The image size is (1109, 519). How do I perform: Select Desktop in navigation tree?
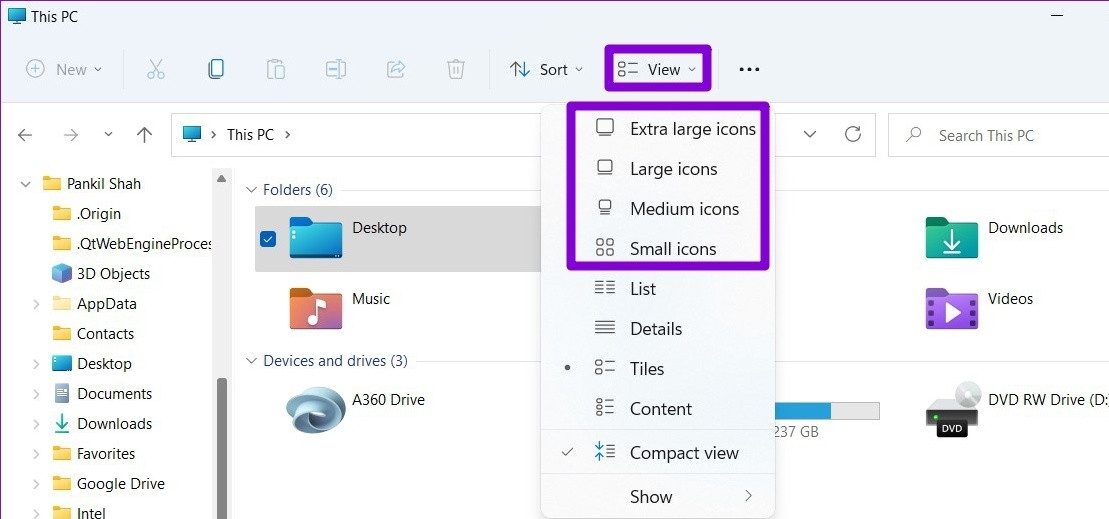click(x=104, y=363)
